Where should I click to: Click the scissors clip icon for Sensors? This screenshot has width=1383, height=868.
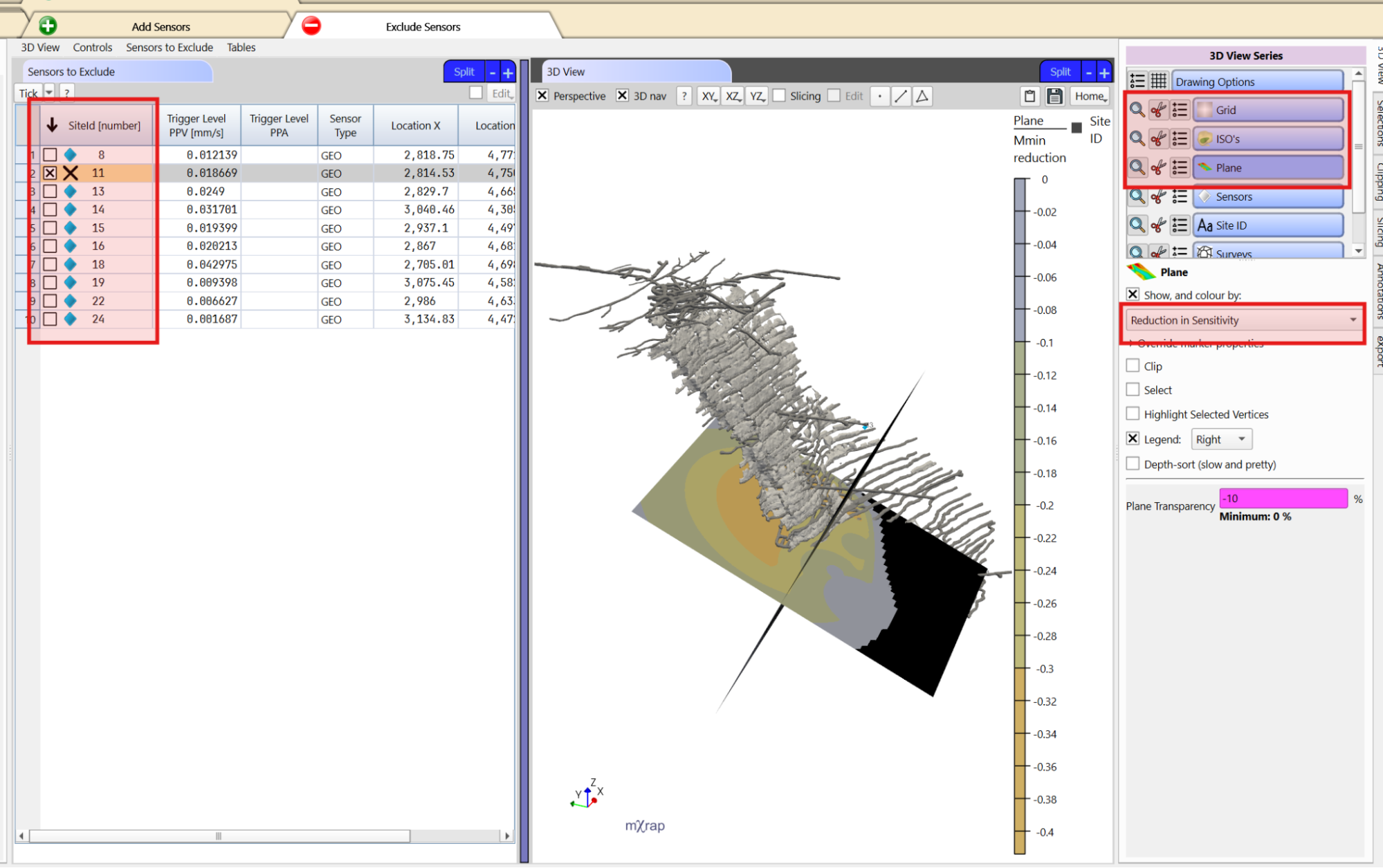(x=1158, y=197)
